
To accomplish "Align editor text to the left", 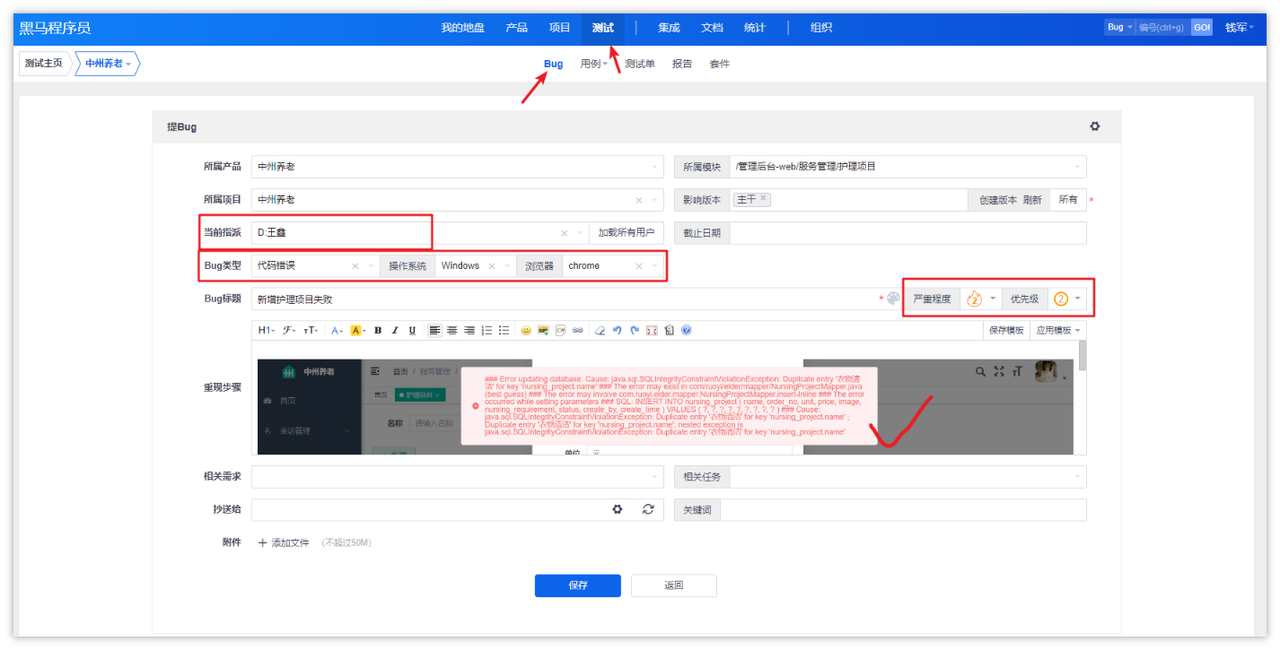I will tap(435, 330).
